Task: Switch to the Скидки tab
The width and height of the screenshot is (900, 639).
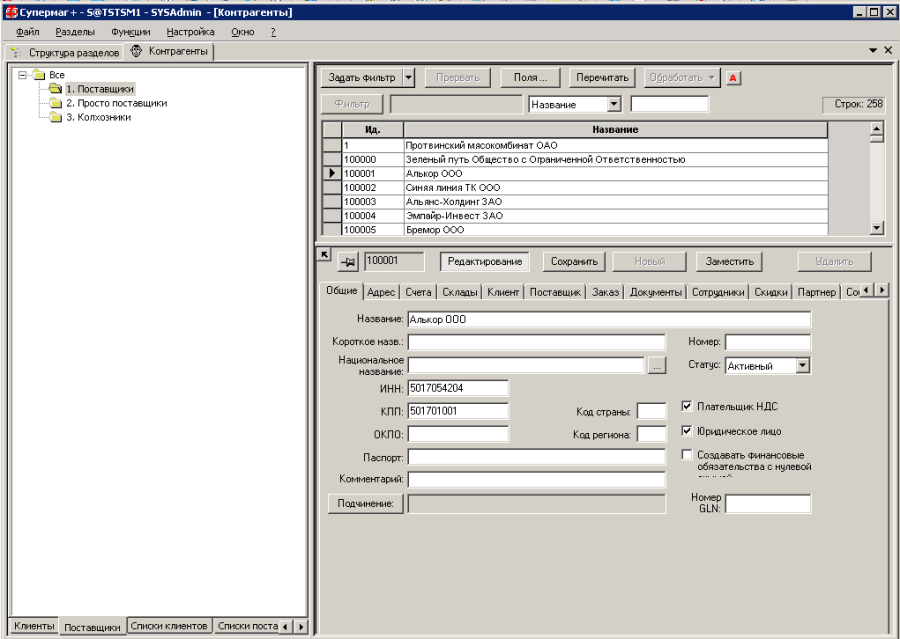Action: [770, 292]
